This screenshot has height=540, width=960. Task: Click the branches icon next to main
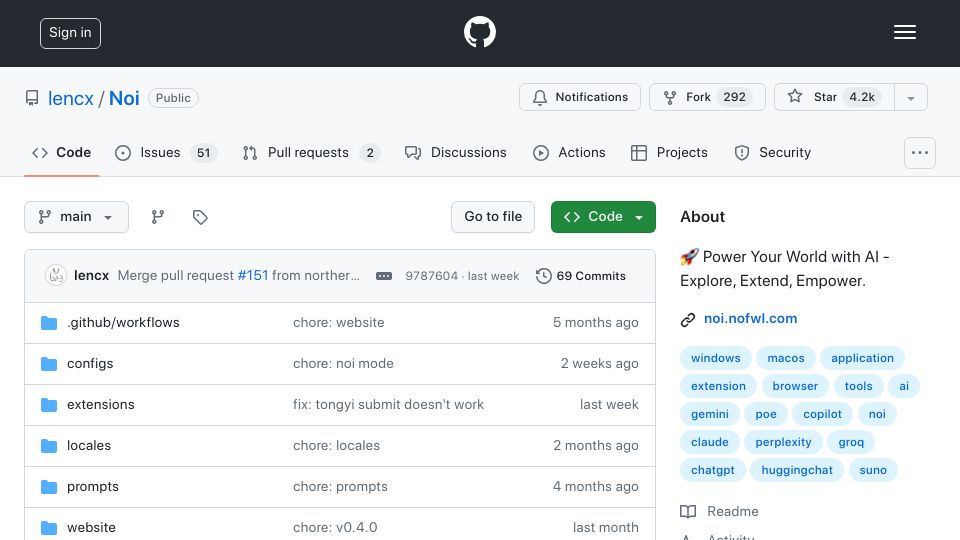coord(158,217)
